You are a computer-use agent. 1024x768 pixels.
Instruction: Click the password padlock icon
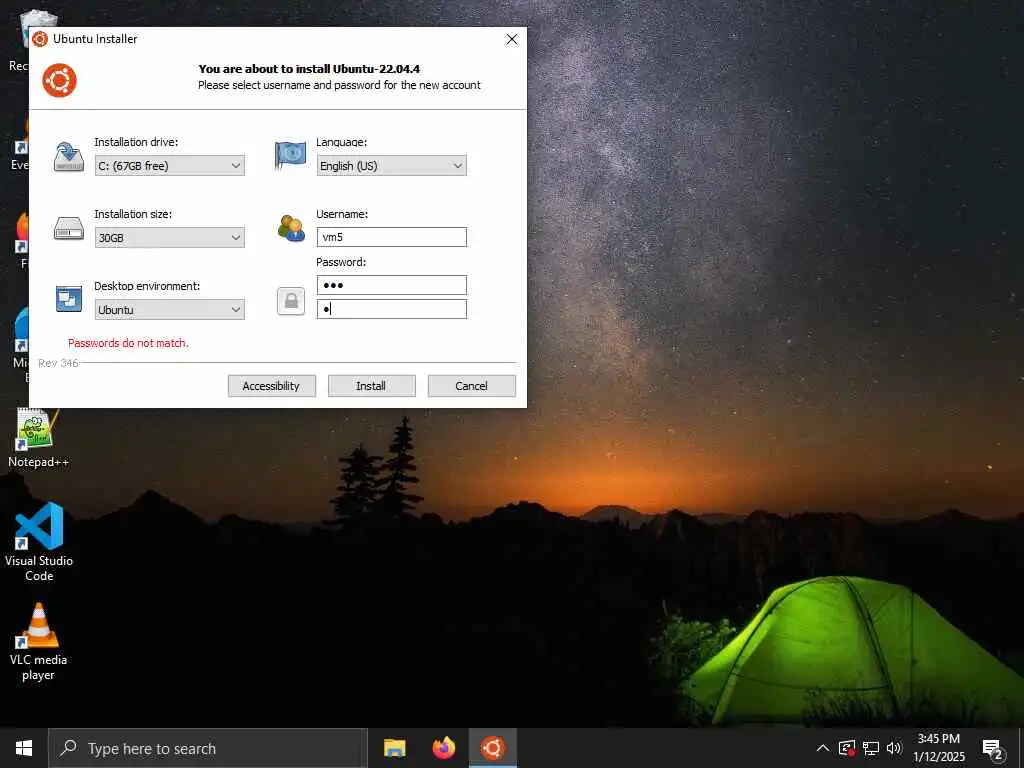291,301
